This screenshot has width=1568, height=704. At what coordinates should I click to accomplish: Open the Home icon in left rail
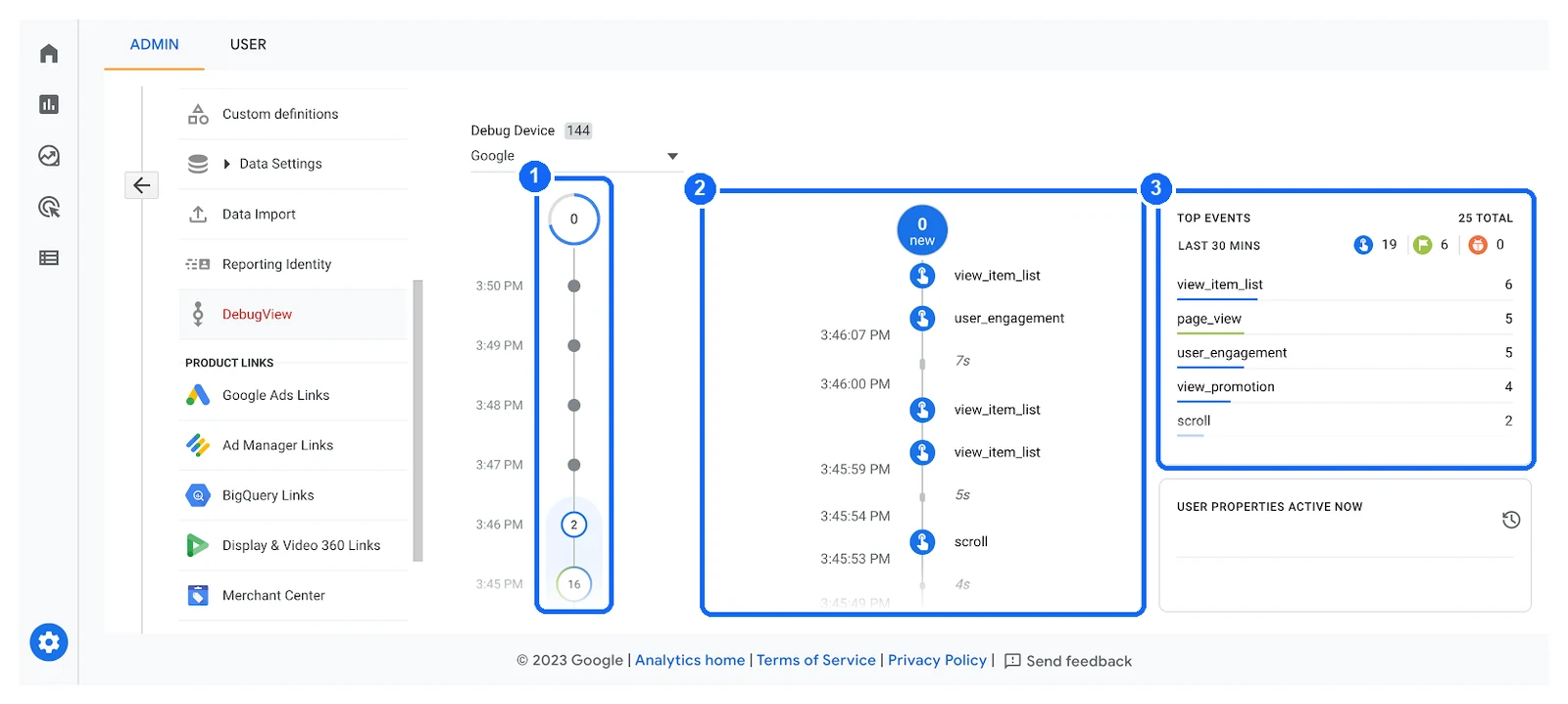(x=49, y=53)
